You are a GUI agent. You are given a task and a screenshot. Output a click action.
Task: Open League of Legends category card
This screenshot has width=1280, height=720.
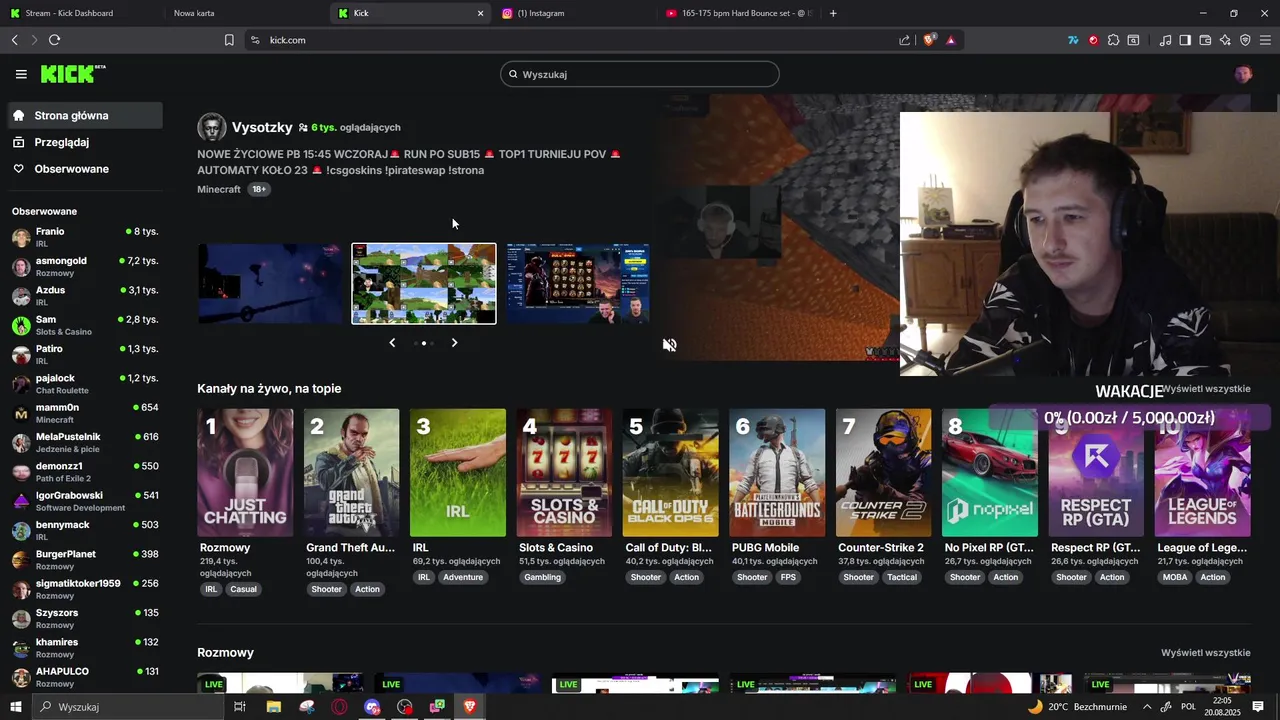tap(1202, 473)
